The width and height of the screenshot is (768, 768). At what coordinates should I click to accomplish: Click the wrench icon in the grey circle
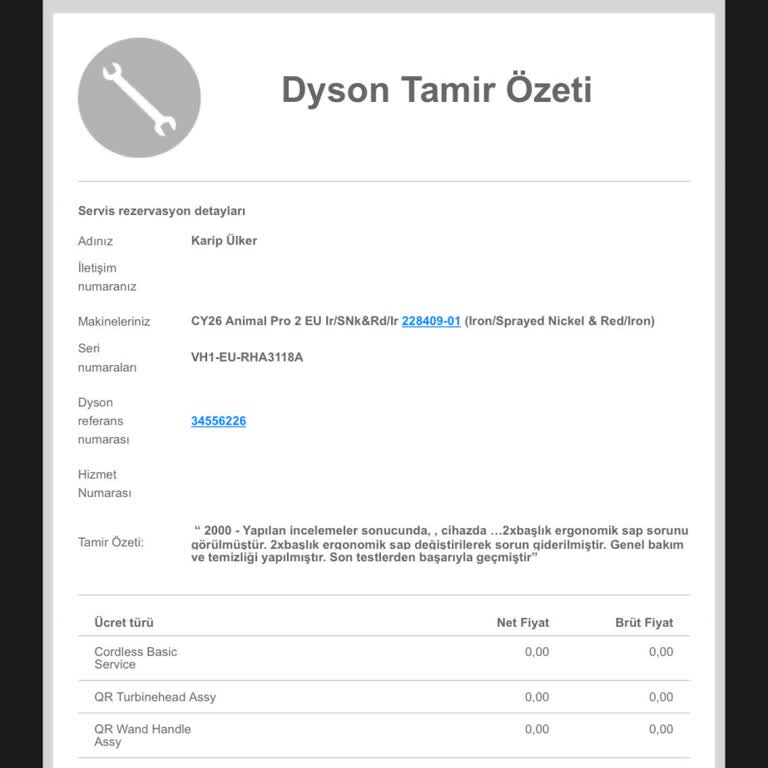[x=139, y=98]
